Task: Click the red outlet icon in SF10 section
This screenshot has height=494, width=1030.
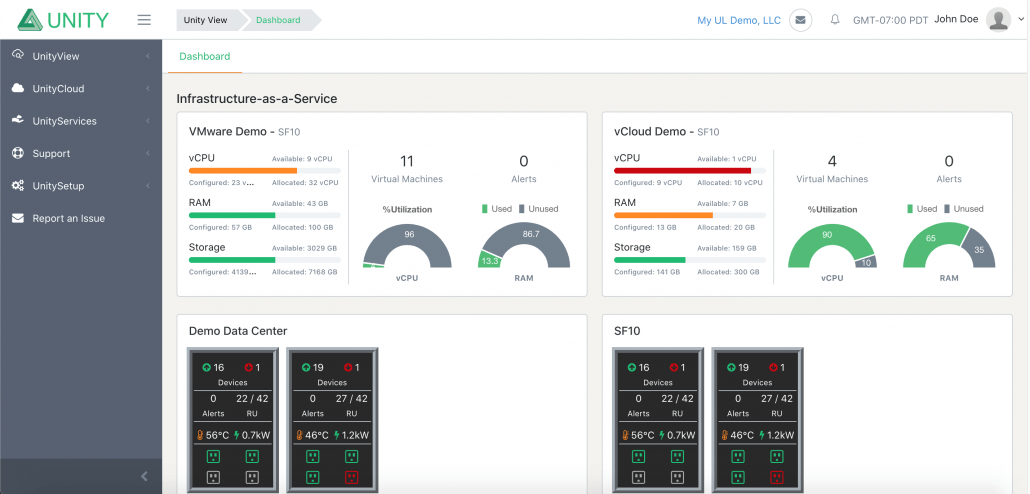Action: (x=776, y=477)
